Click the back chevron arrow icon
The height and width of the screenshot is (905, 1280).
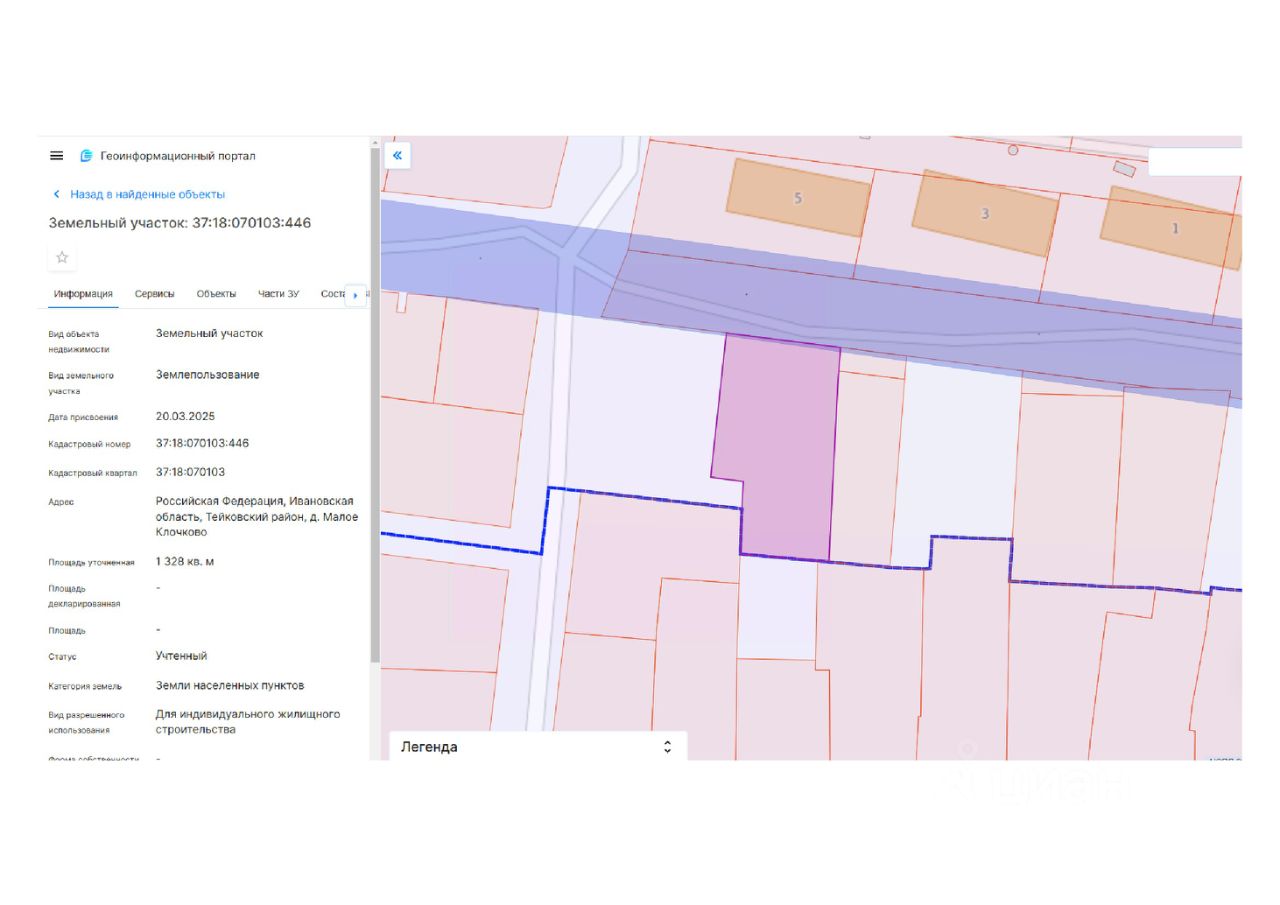[x=57, y=194]
